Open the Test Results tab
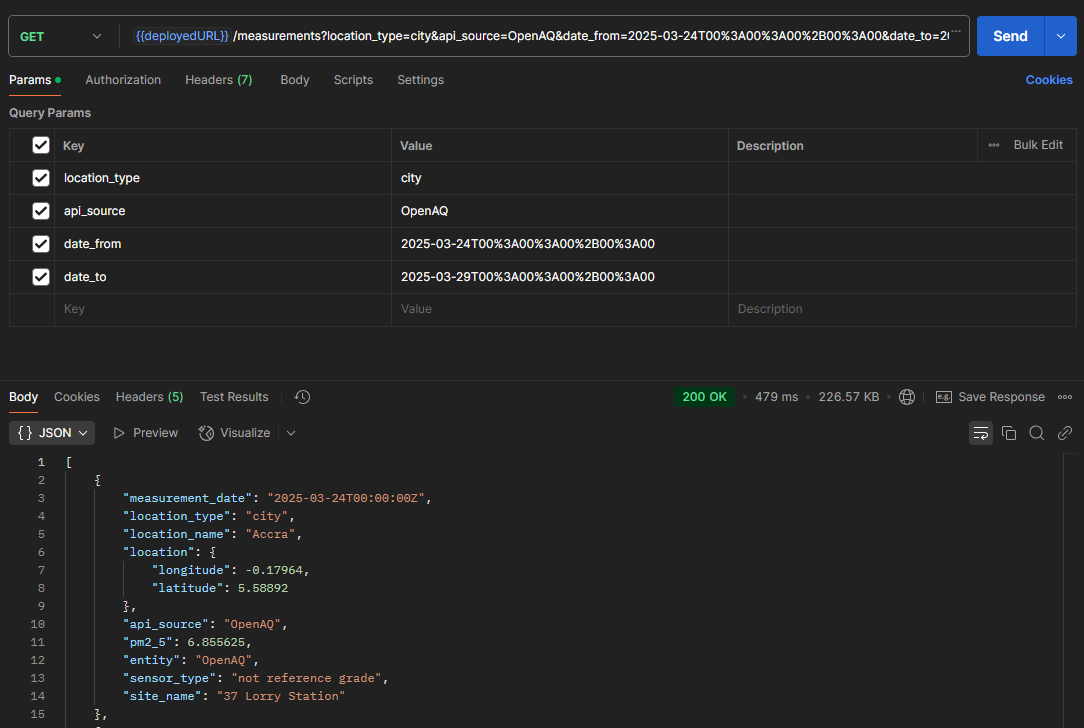 (x=234, y=396)
